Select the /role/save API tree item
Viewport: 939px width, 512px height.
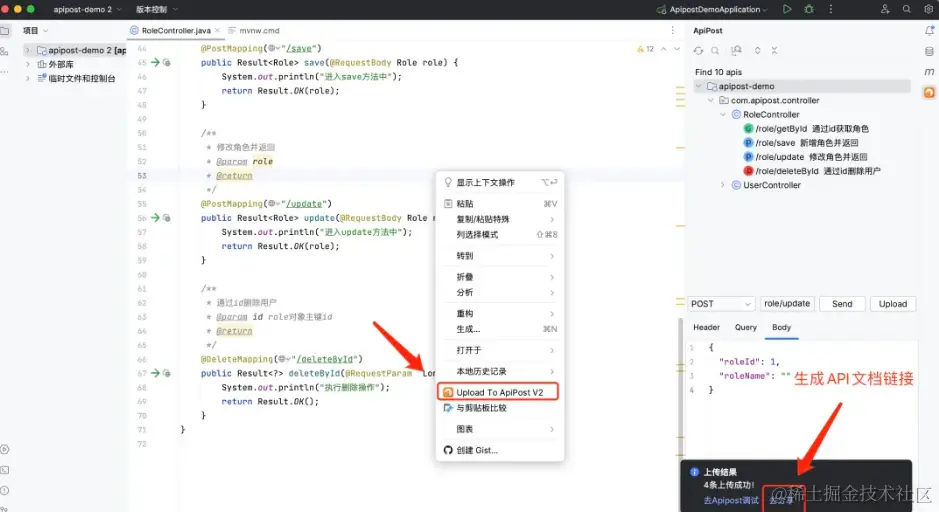click(x=801, y=143)
